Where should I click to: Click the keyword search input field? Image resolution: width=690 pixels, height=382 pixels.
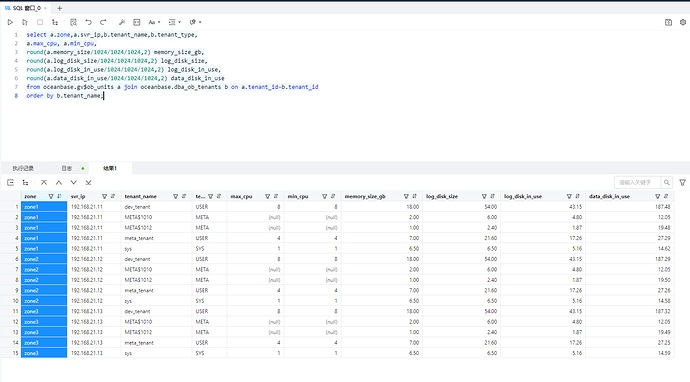(x=638, y=182)
